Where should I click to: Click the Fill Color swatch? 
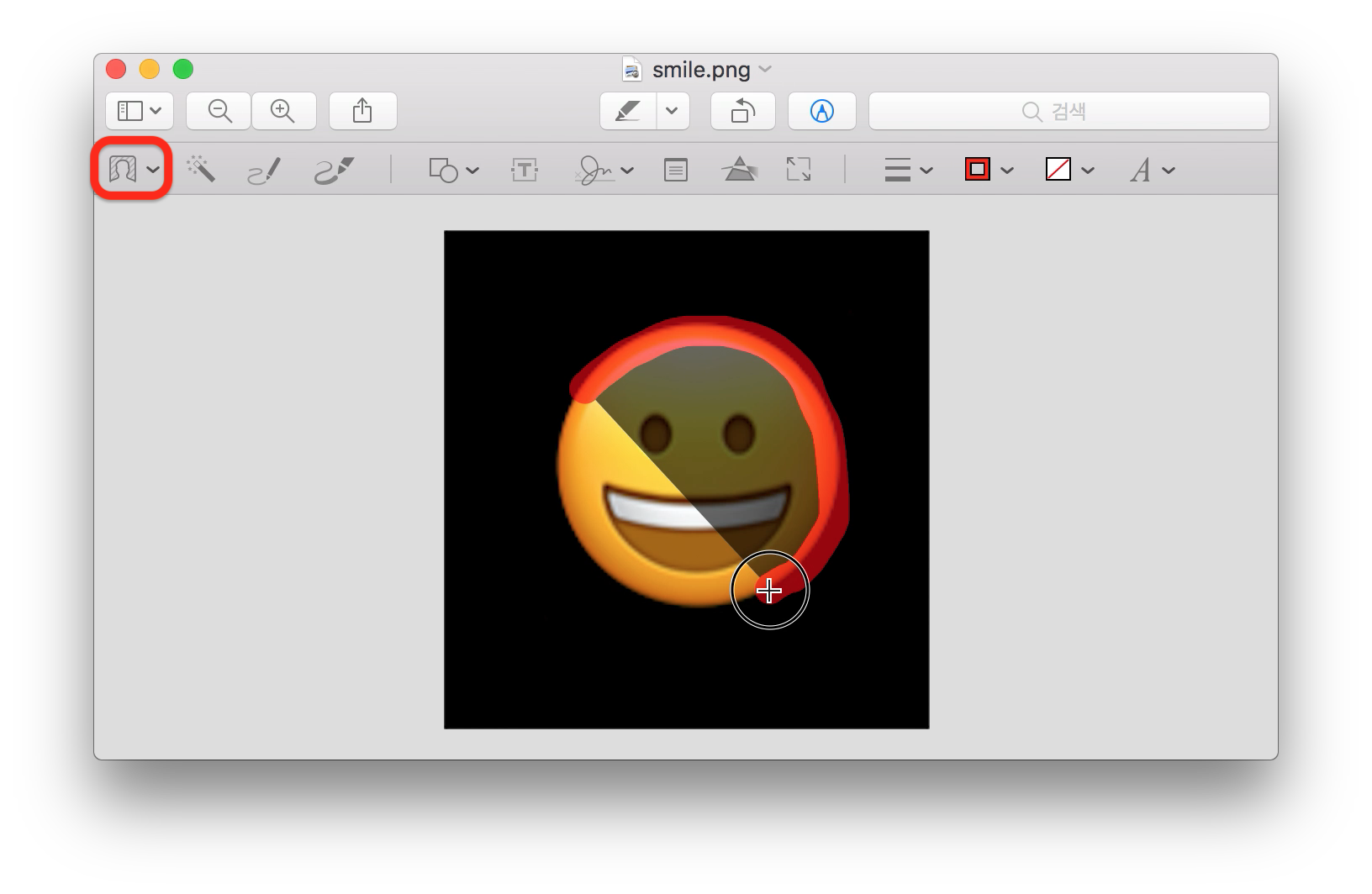click(1058, 170)
